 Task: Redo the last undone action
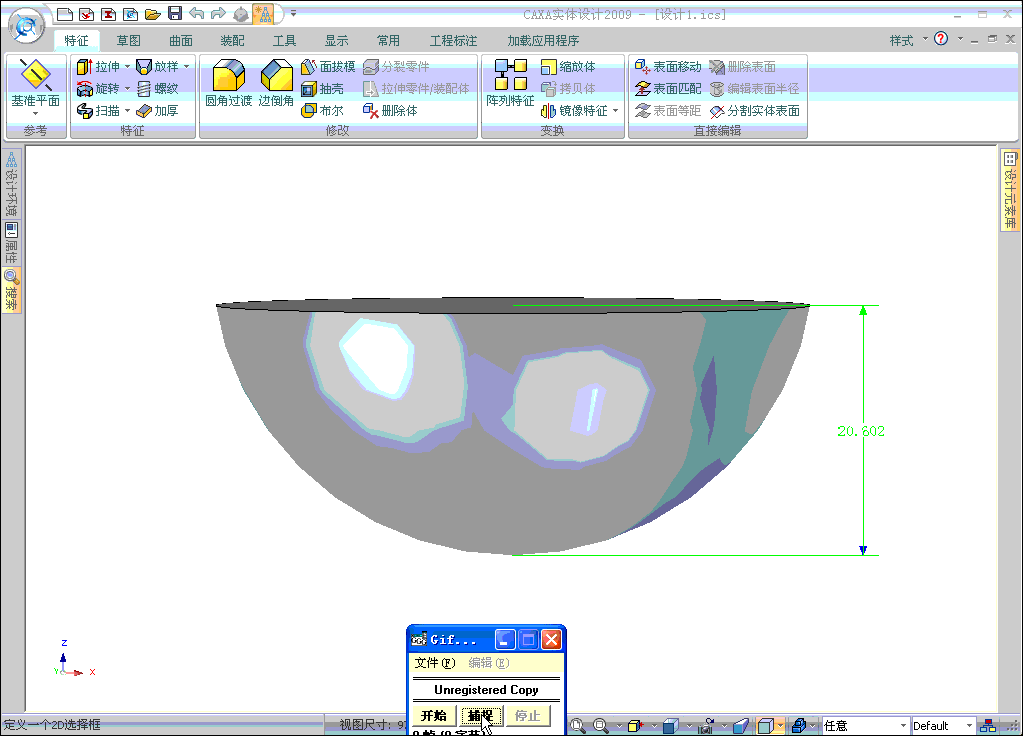click(x=219, y=14)
